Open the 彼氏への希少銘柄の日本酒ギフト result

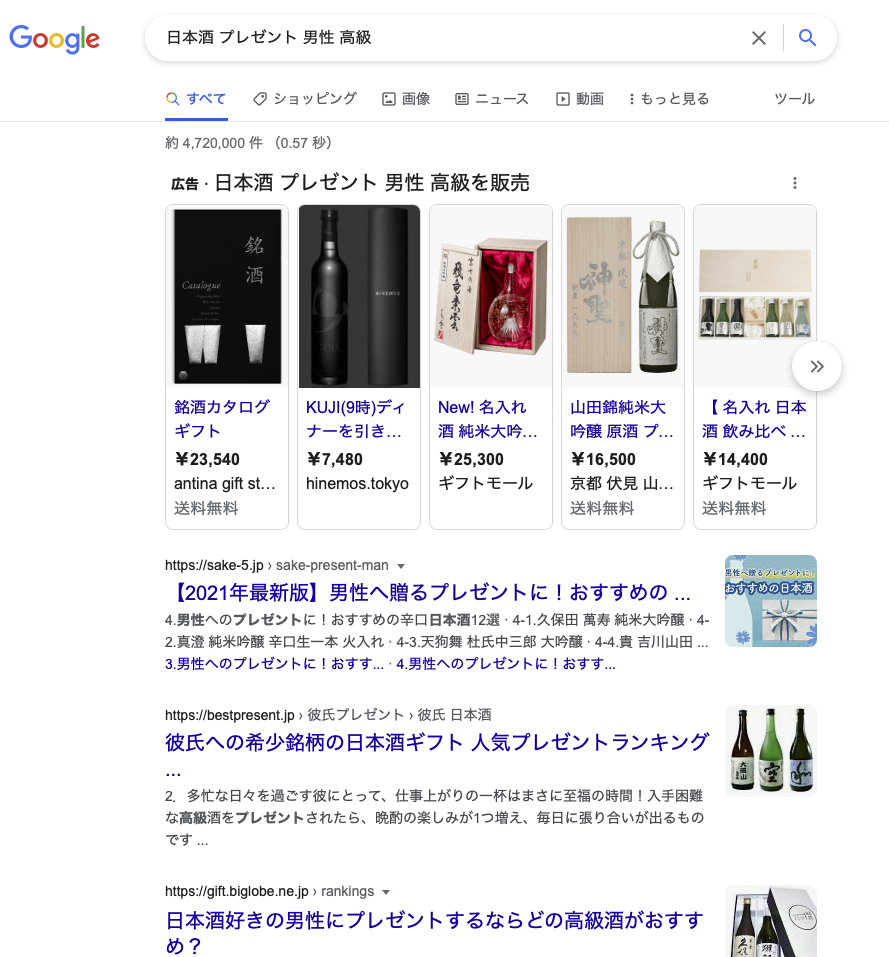pyautogui.click(x=437, y=742)
